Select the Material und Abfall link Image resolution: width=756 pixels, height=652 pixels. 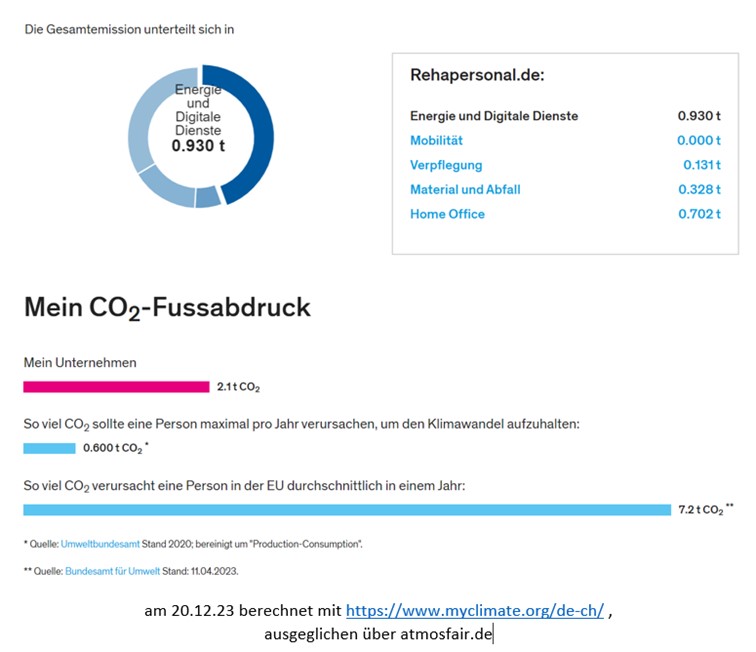pyautogui.click(x=465, y=190)
